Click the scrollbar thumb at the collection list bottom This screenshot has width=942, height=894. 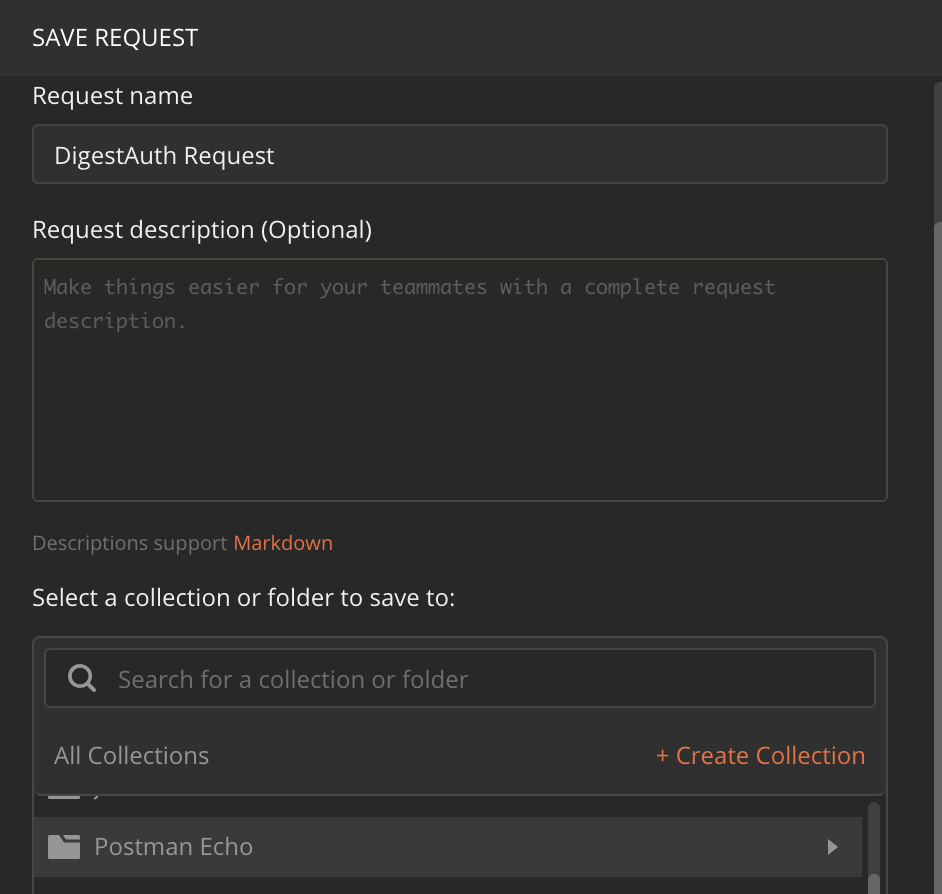[874, 884]
